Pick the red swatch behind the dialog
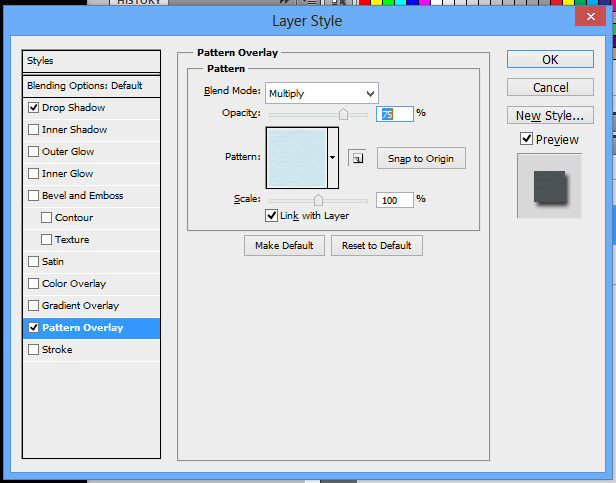 click(365, 2)
